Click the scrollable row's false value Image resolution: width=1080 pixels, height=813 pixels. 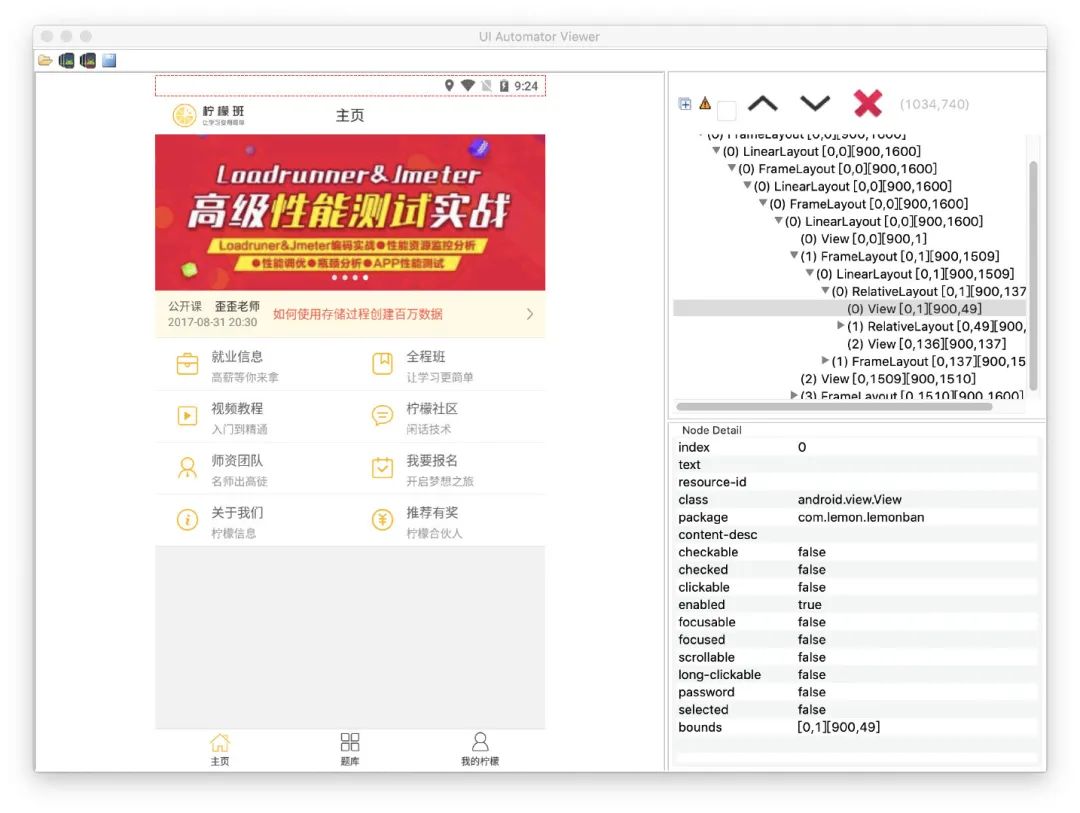[x=811, y=657]
